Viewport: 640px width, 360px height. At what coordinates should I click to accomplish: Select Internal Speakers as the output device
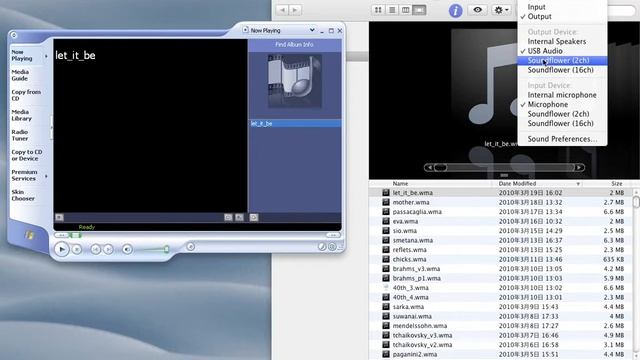pos(562,41)
